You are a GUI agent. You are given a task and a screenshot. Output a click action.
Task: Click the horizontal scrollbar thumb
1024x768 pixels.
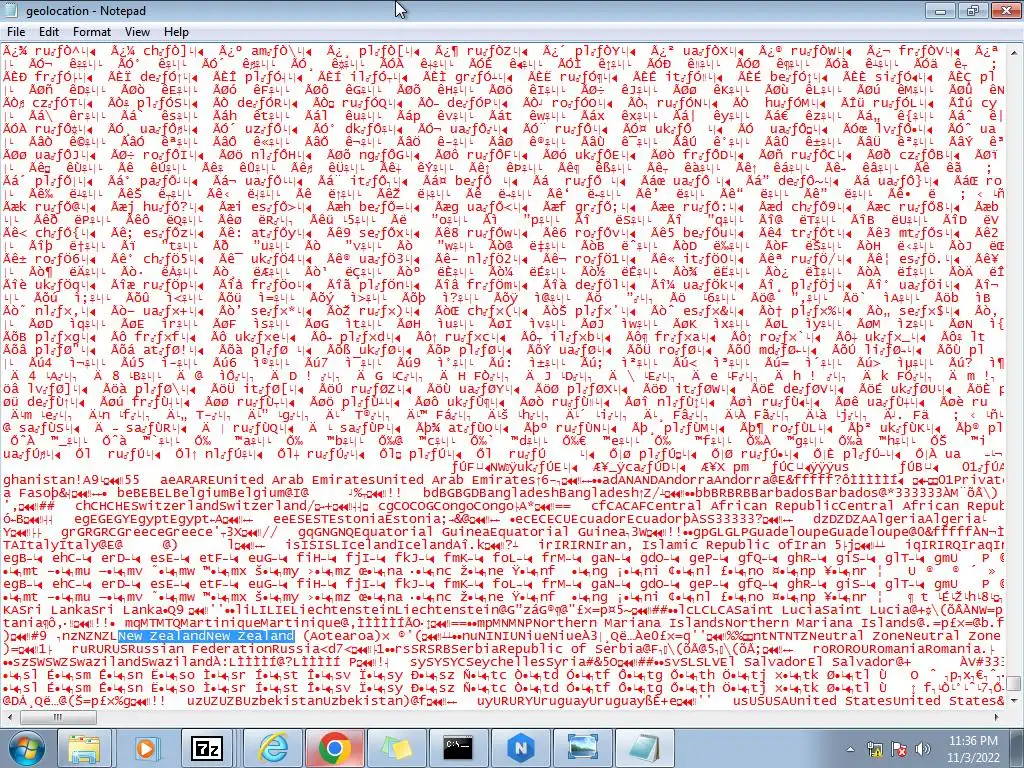(x=58, y=717)
